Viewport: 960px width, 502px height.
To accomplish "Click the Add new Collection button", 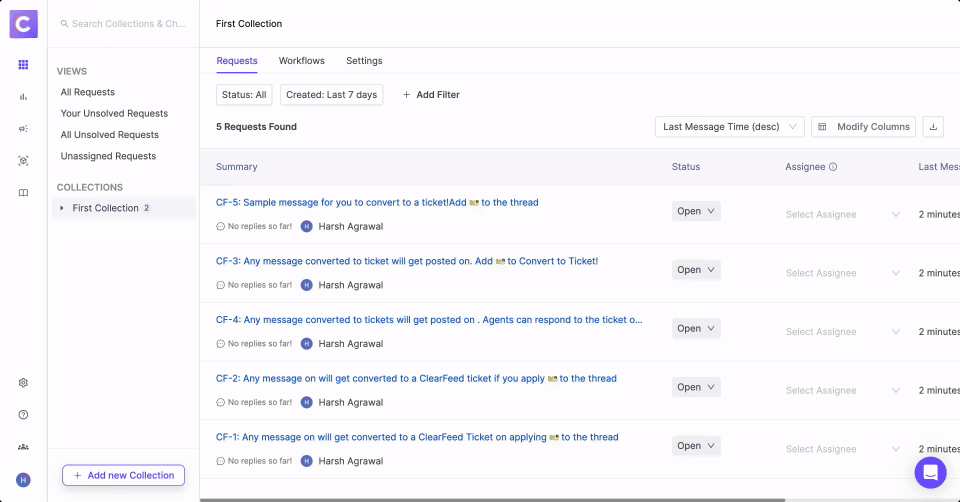I will [x=124, y=475].
